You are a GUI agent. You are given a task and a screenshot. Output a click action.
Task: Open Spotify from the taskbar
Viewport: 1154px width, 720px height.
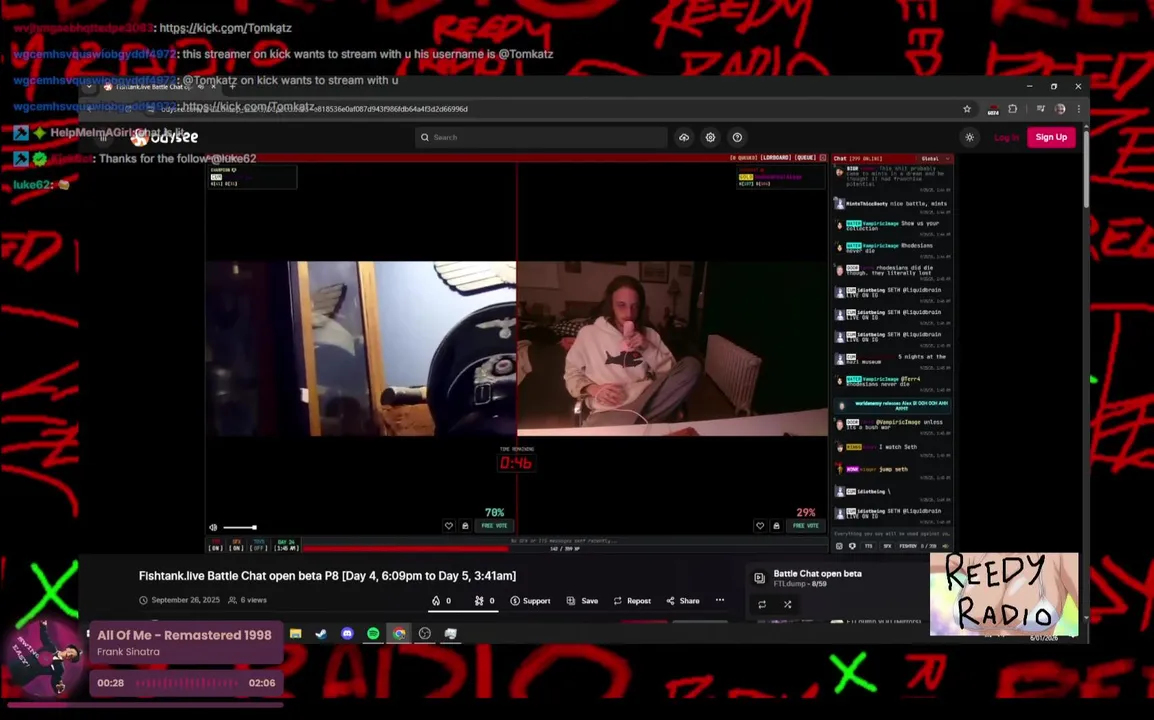click(373, 634)
